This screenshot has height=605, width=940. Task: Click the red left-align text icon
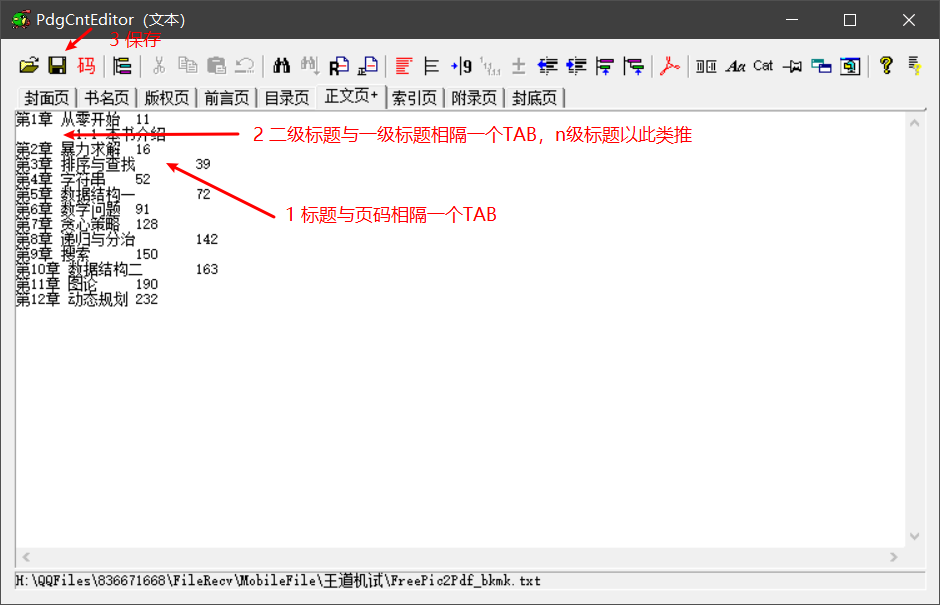tap(403, 65)
